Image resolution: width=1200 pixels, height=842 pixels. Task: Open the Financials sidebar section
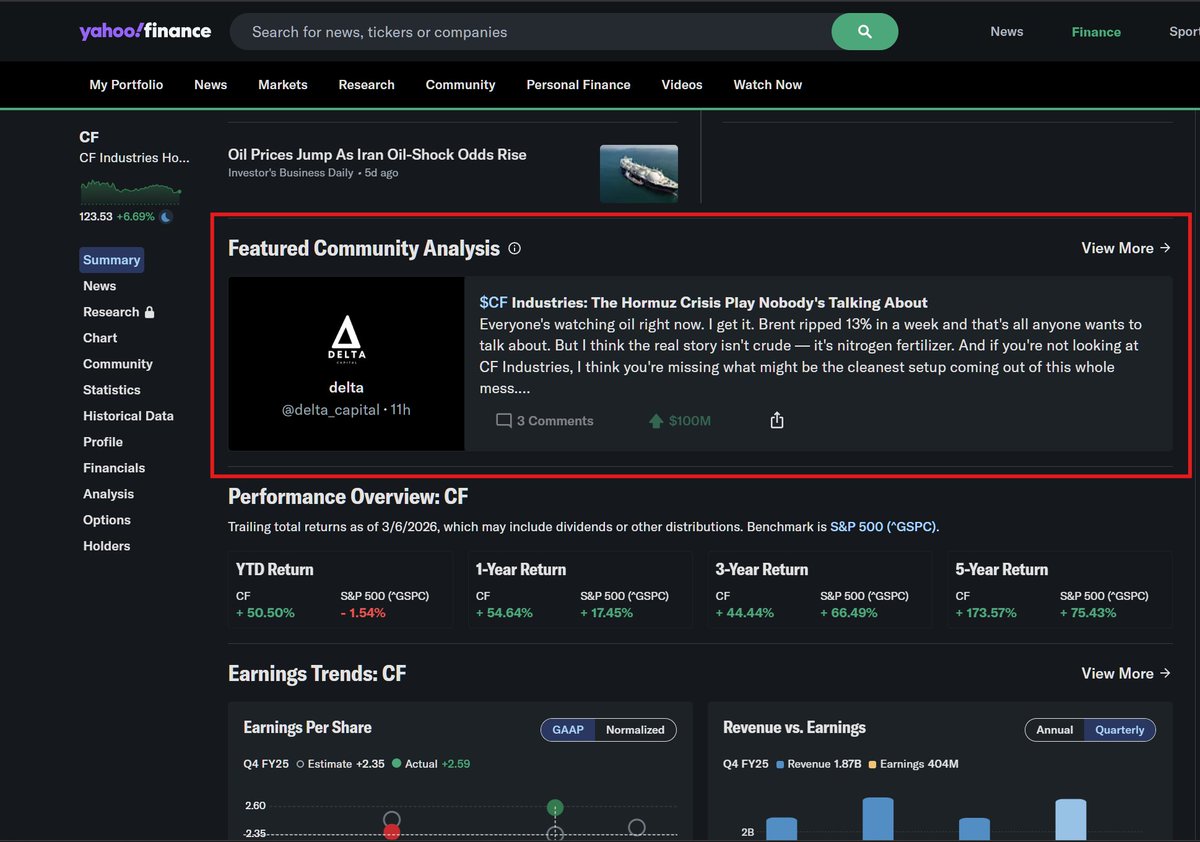114,468
